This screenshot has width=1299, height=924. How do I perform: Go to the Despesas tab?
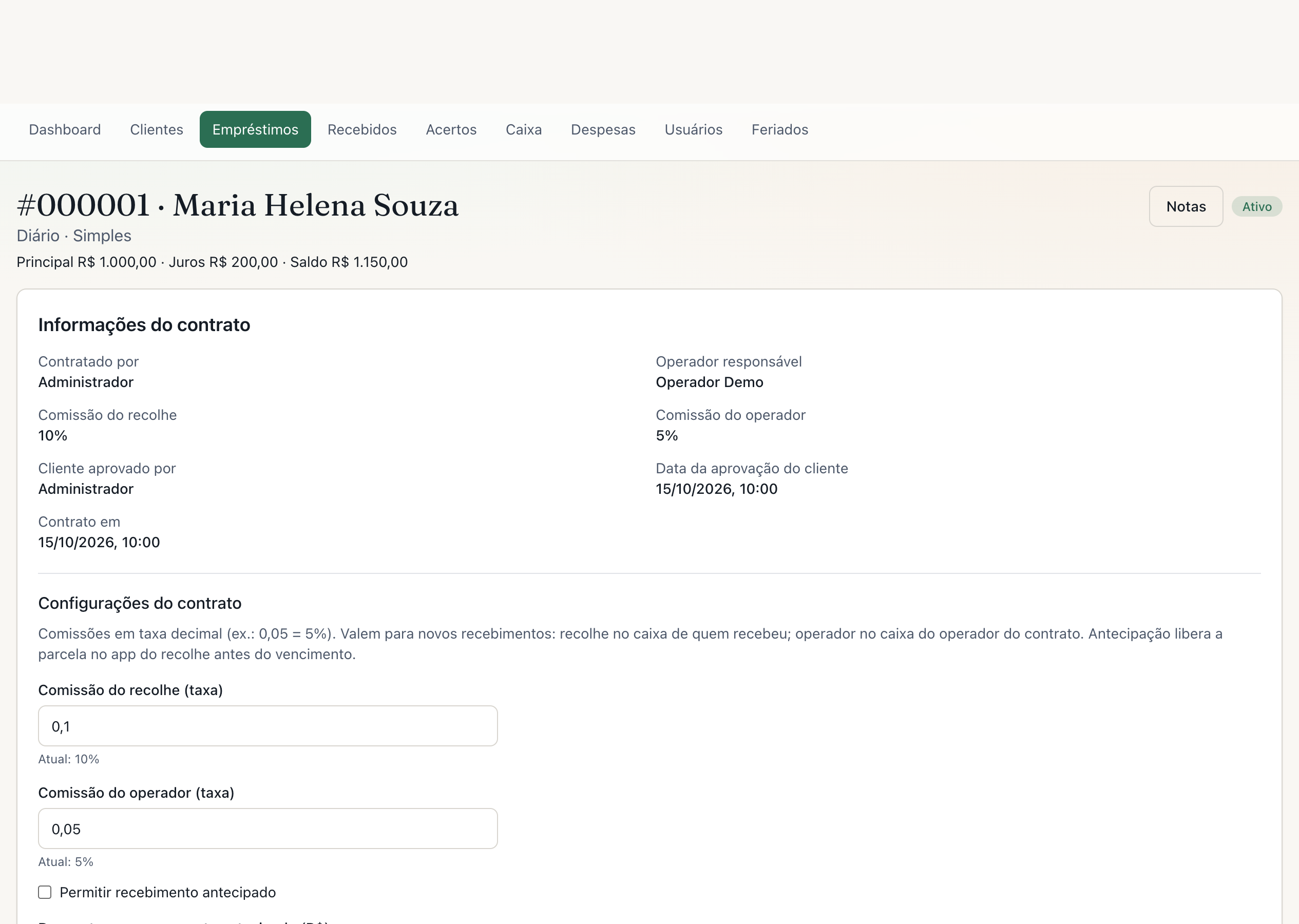[x=603, y=129]
